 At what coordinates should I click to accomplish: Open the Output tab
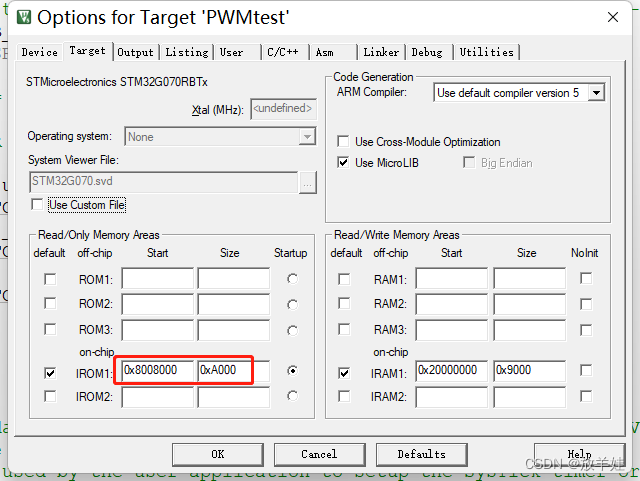(x=136, y=52)
